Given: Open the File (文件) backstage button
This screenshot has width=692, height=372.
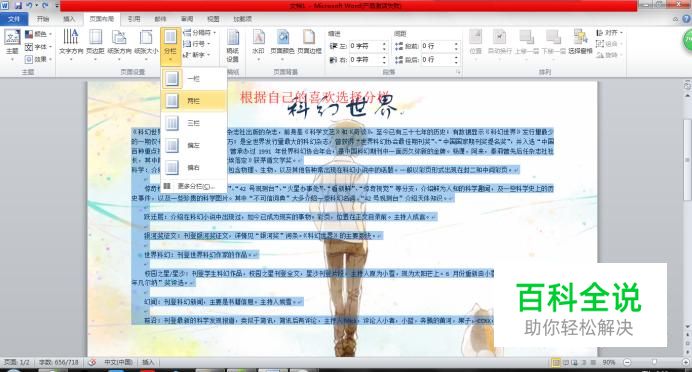Looking at the screenshot, I should [14, 19].
